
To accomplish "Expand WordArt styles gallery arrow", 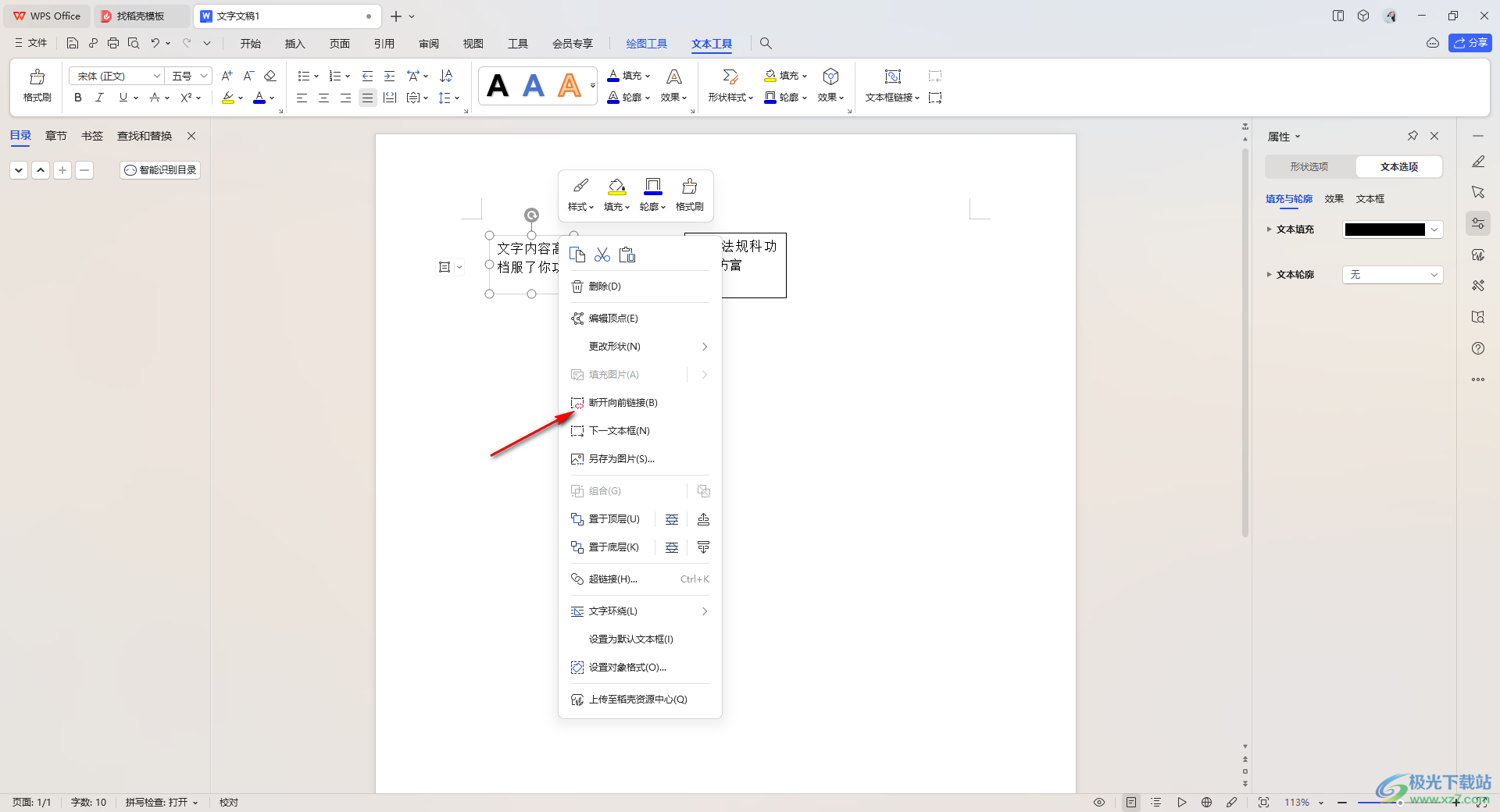I will pos(593,86).
